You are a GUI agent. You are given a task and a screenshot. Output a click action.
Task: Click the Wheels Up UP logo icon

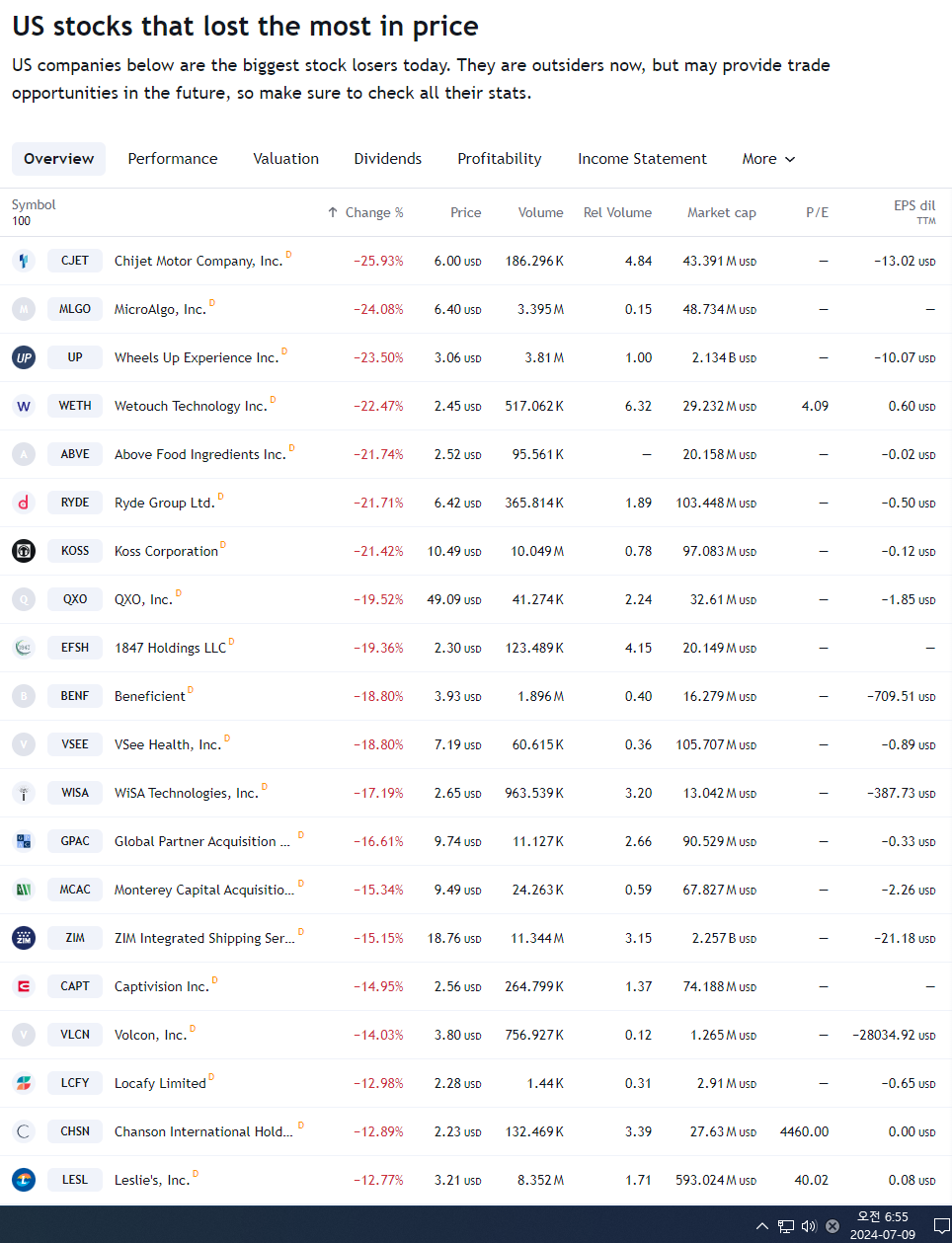(x=24, y=357)
